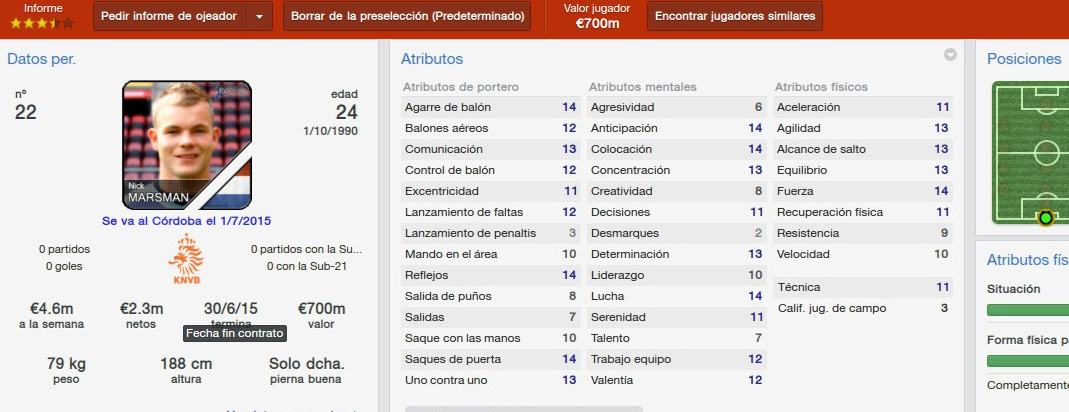Click the pitch diagram in Posiciones

coord(1030,152)
